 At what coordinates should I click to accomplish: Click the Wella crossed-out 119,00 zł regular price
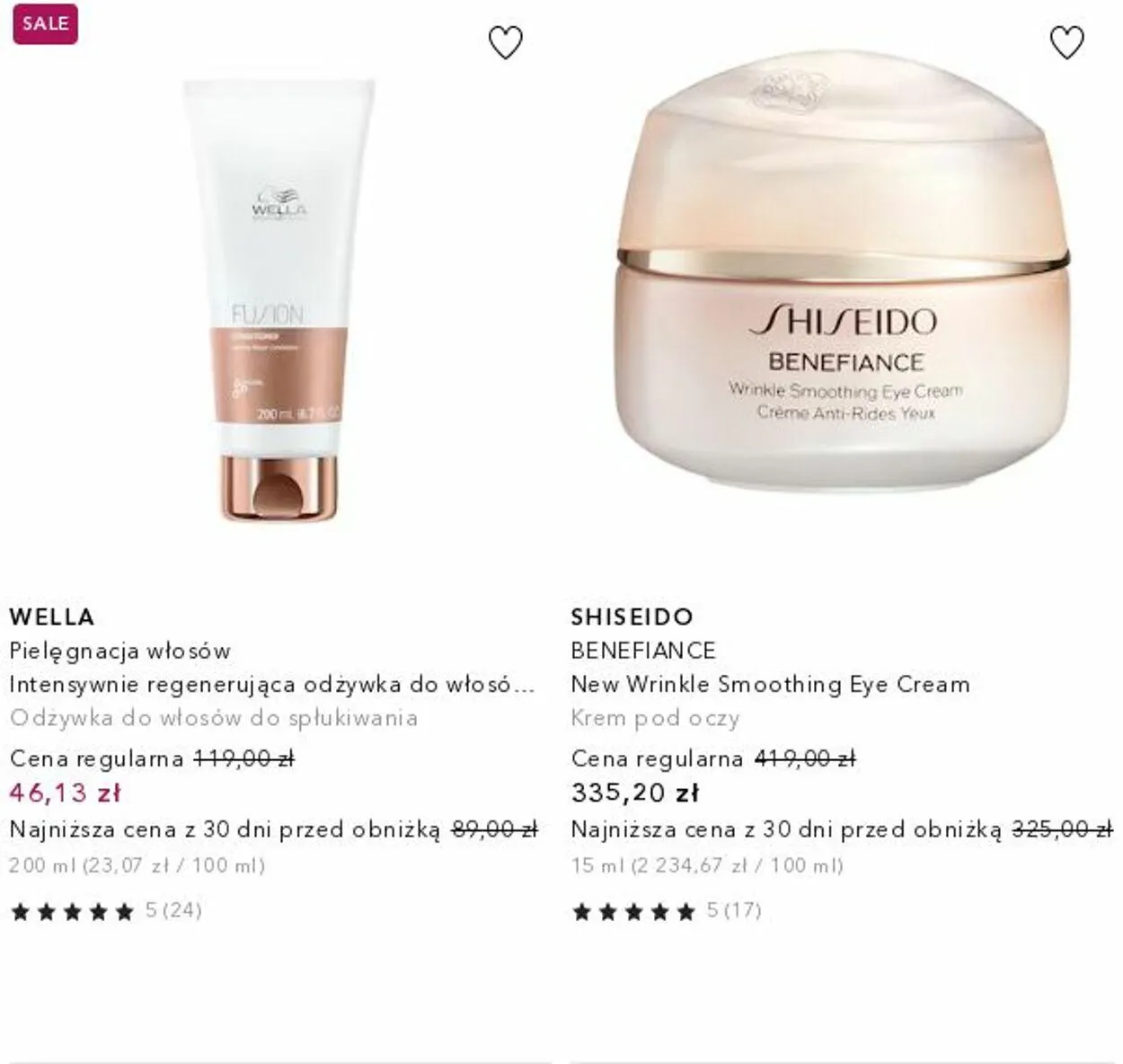[243, 758]
